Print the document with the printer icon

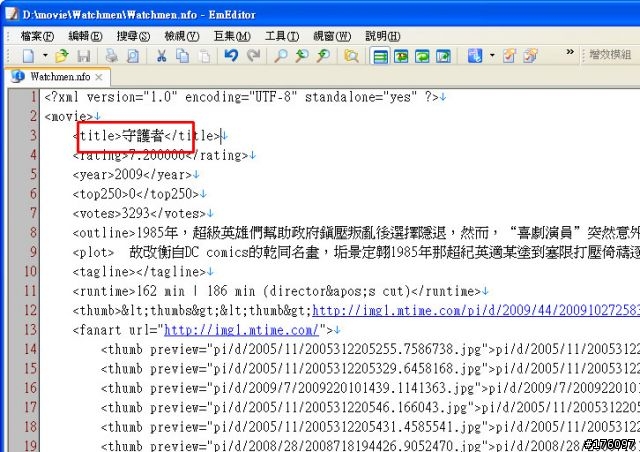[111, 56]
